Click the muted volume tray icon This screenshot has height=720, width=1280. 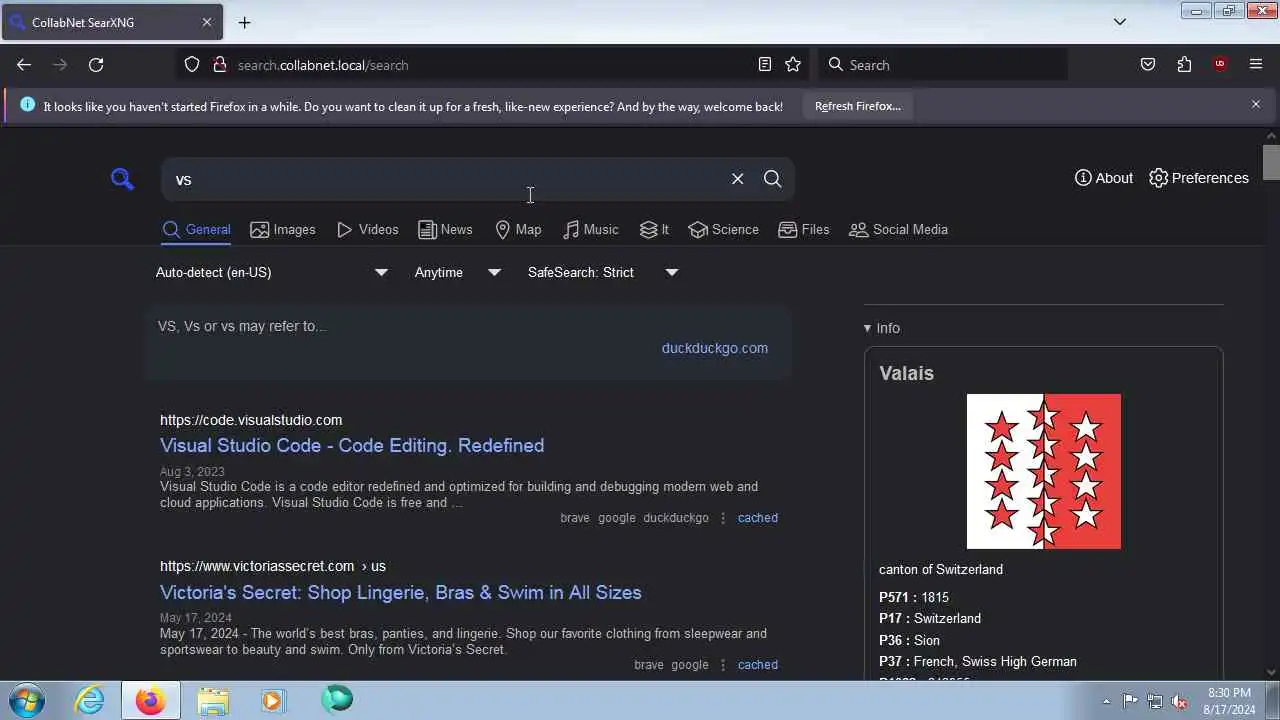[1180, 701]
